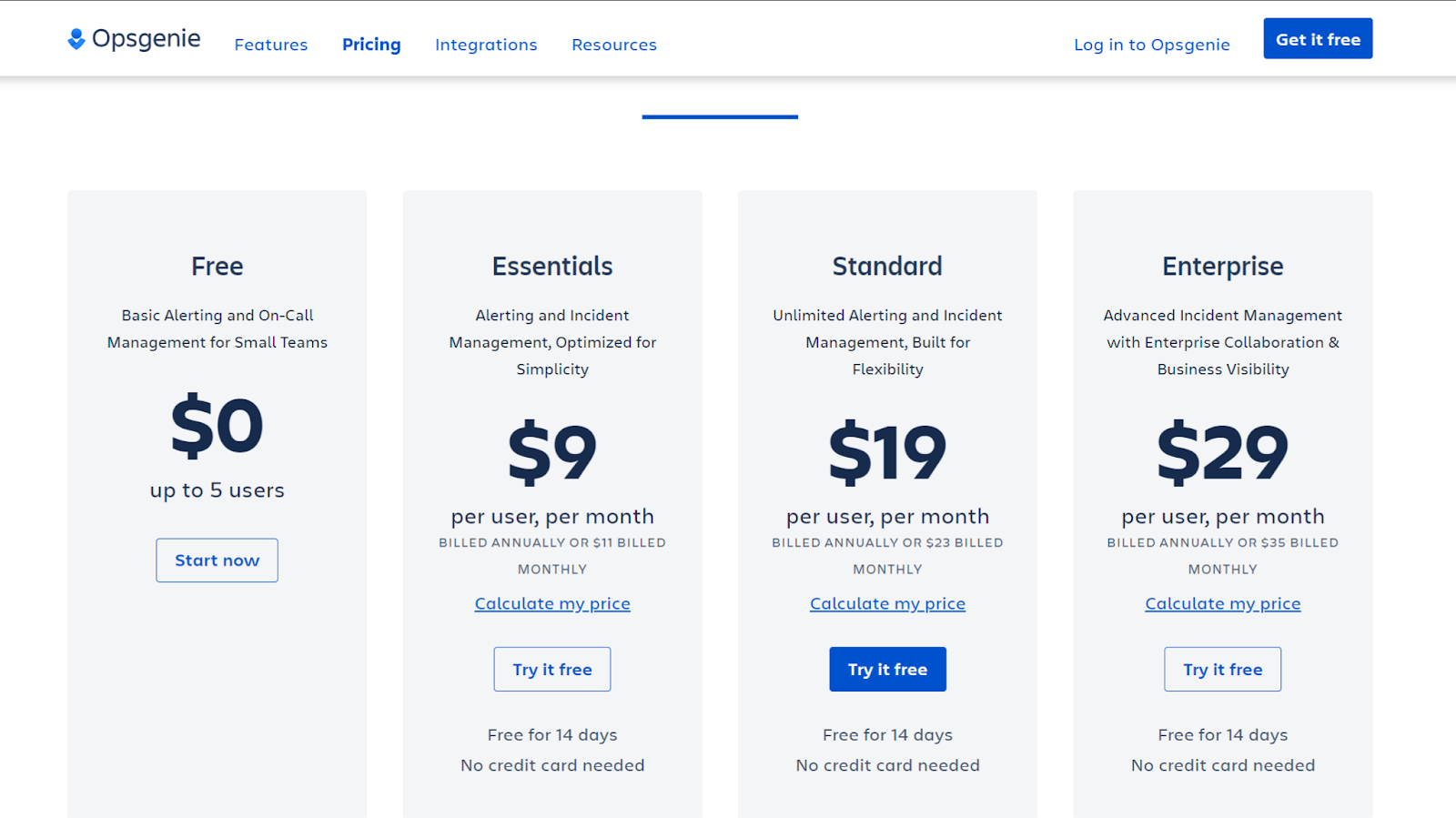Viewport: 1456px width, 818px height.
Task: Go to Integrations in navigation
Action: coord(486,45)
